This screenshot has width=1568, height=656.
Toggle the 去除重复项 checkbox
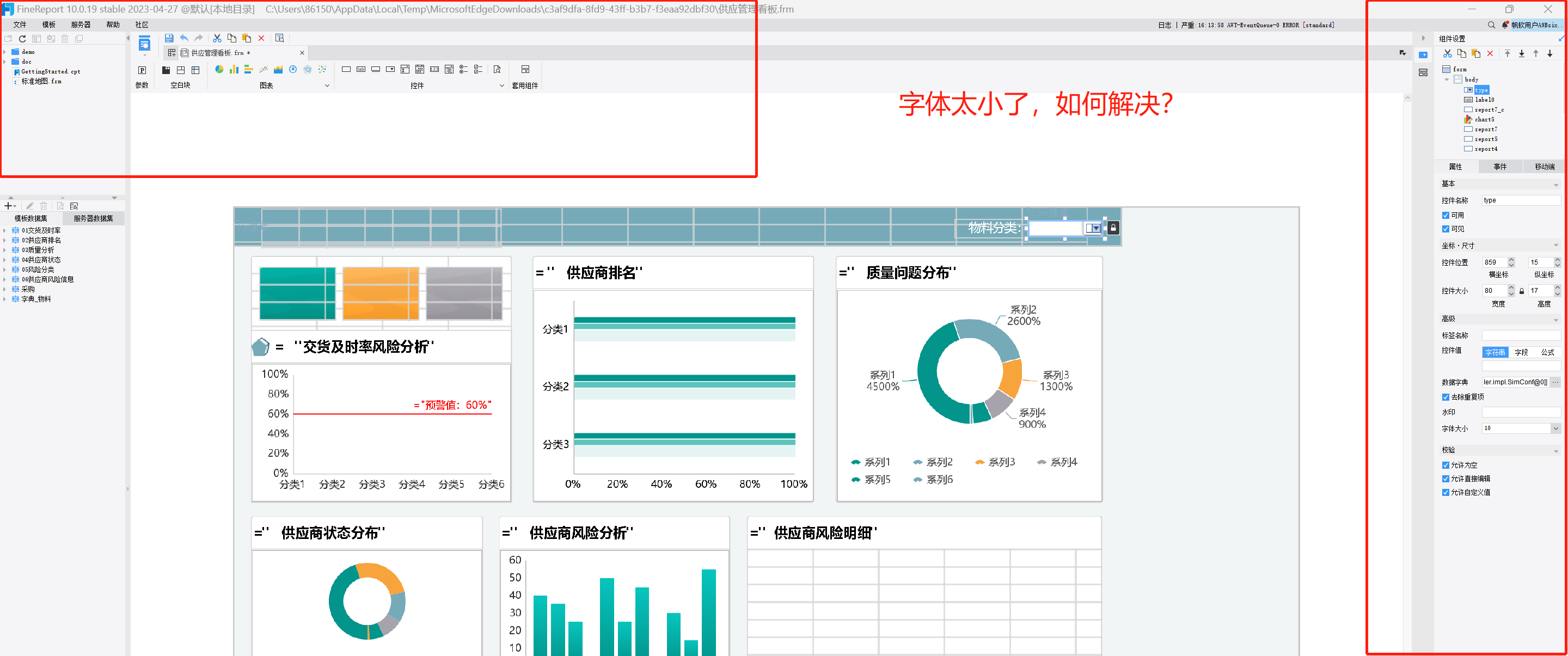(1445, 397)
